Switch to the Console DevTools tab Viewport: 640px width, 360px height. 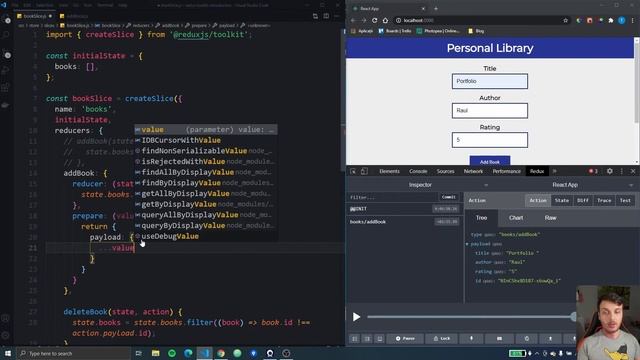click(418, 171)
